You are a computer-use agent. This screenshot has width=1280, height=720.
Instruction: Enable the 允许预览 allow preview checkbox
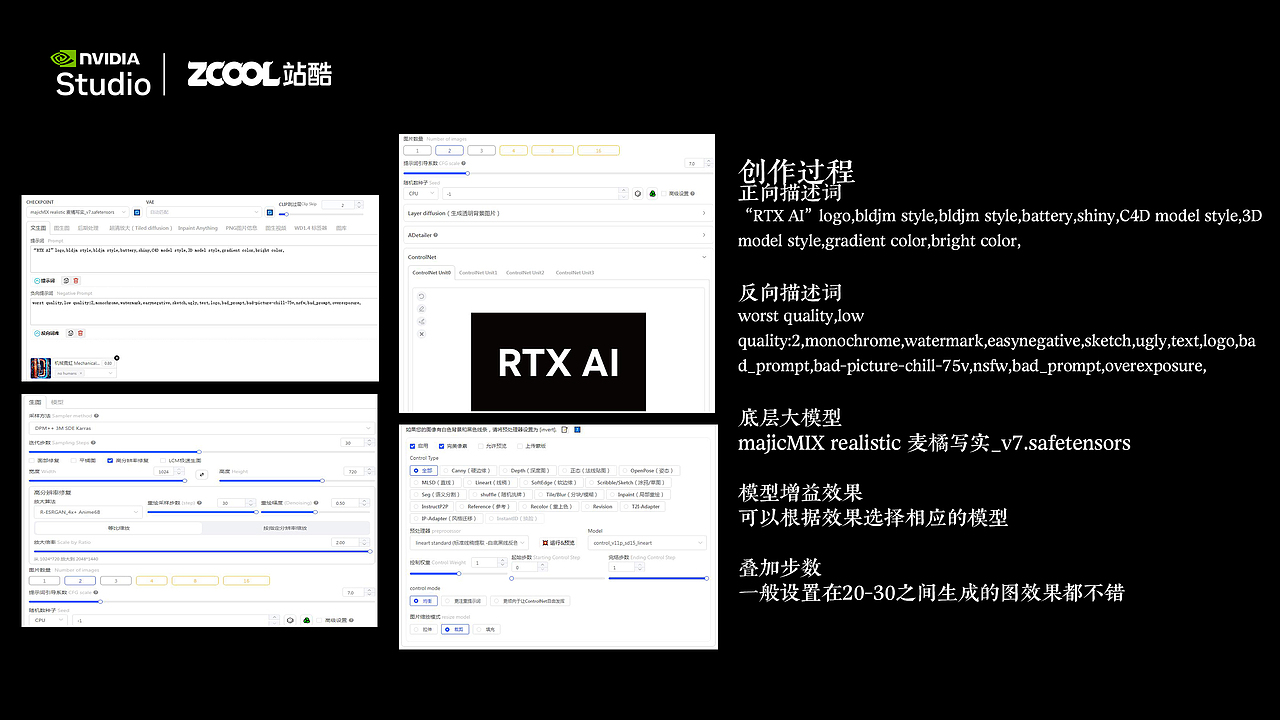tap(480, 446)
